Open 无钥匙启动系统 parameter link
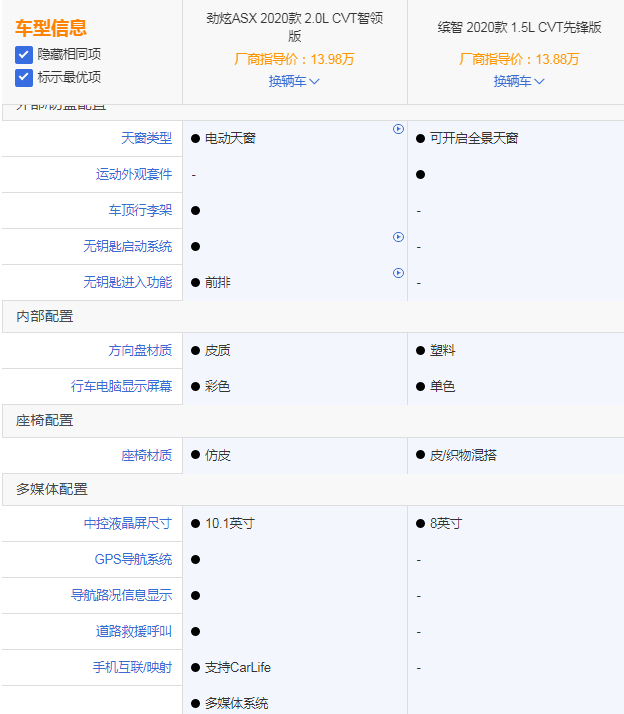The image size is (624, 714). tap(128, 246)
